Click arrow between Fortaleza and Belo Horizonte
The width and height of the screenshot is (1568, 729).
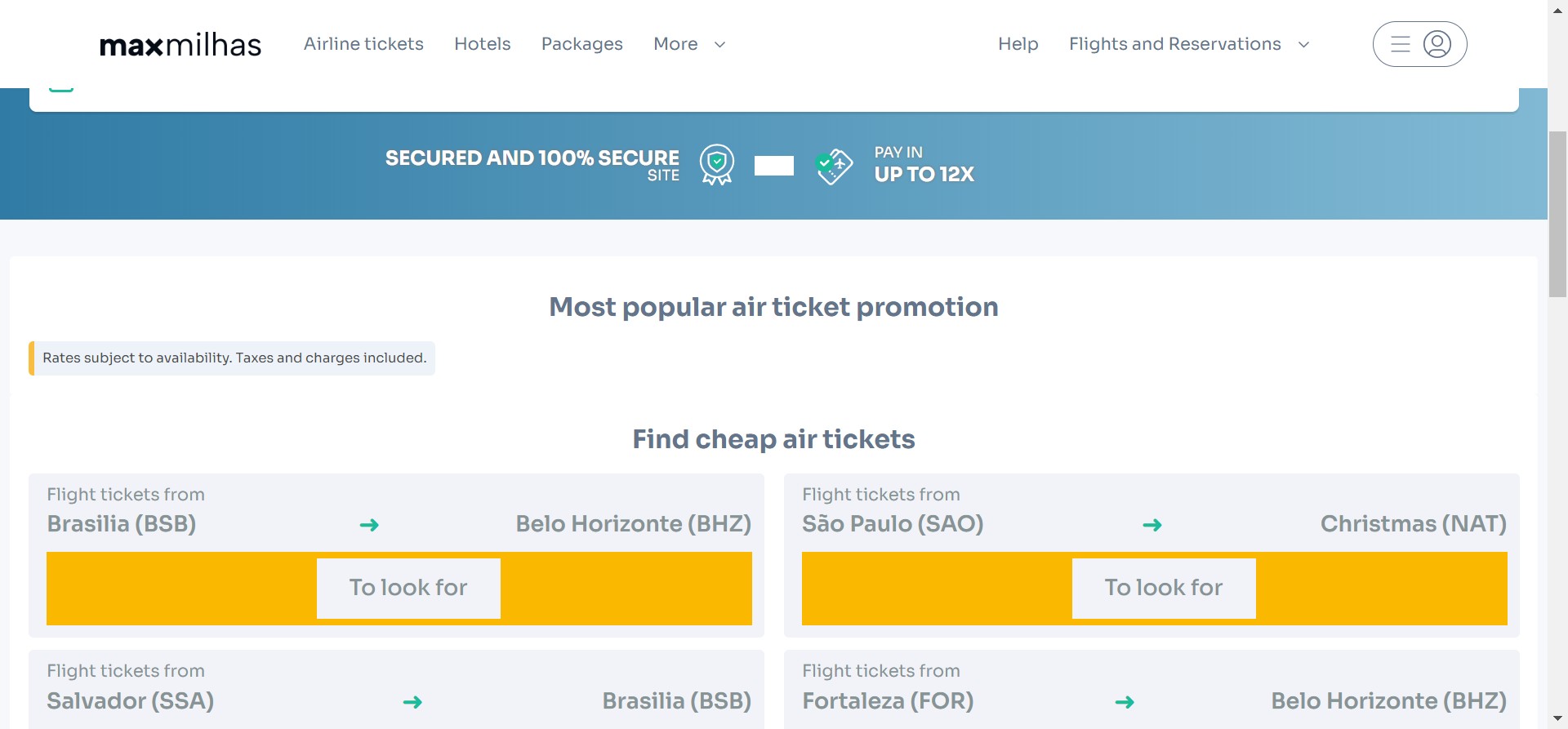(x=1125, y=702)
